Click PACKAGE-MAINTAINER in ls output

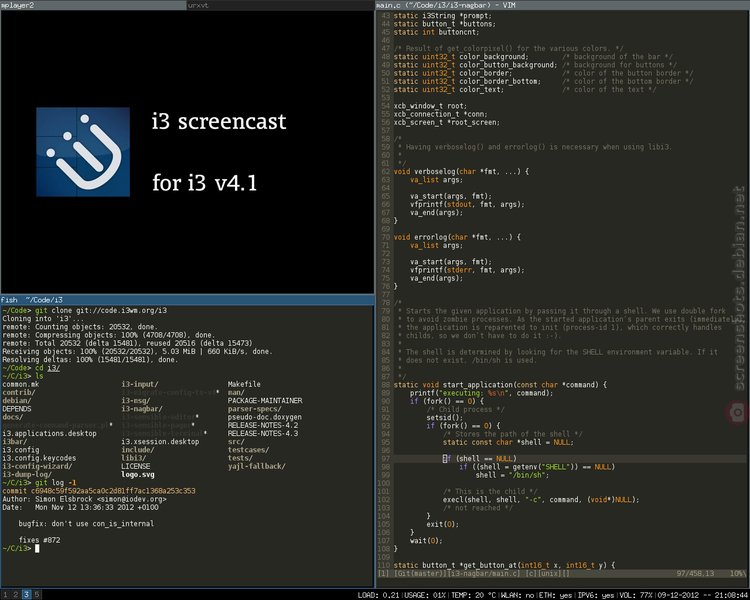pyautogui.click(x=265, y=400)
